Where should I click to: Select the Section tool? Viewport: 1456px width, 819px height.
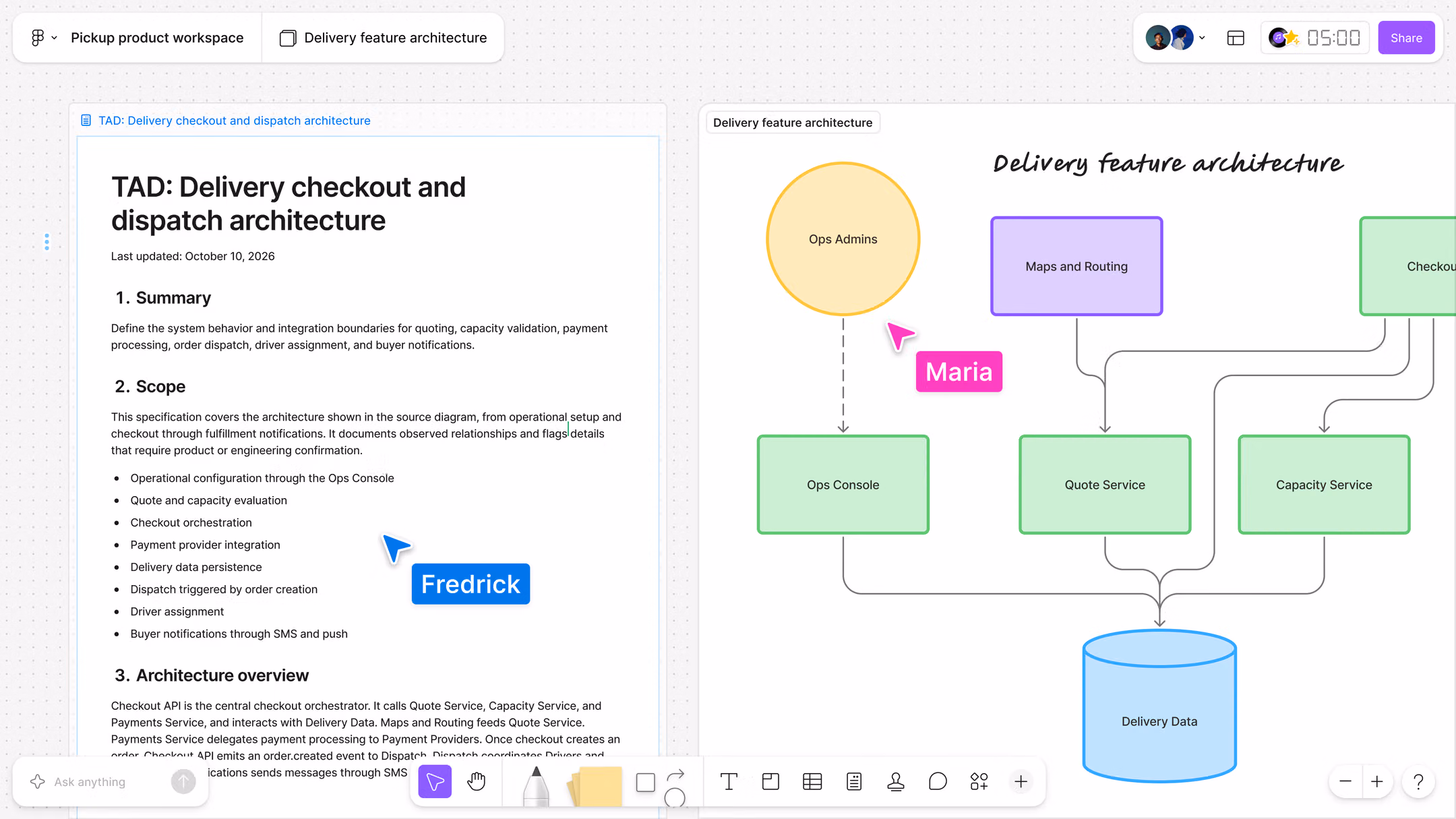click(x=770, y=782)
